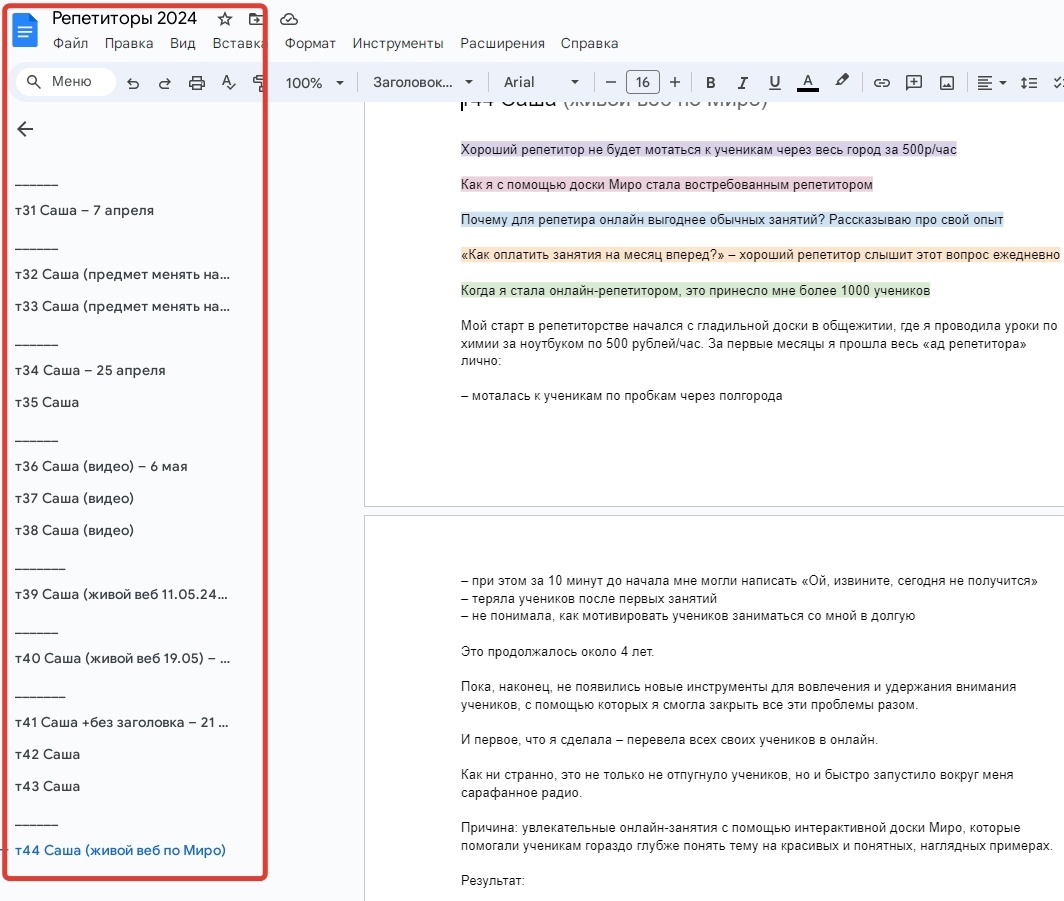Click the Undo arrow icon

coord(133,83)
